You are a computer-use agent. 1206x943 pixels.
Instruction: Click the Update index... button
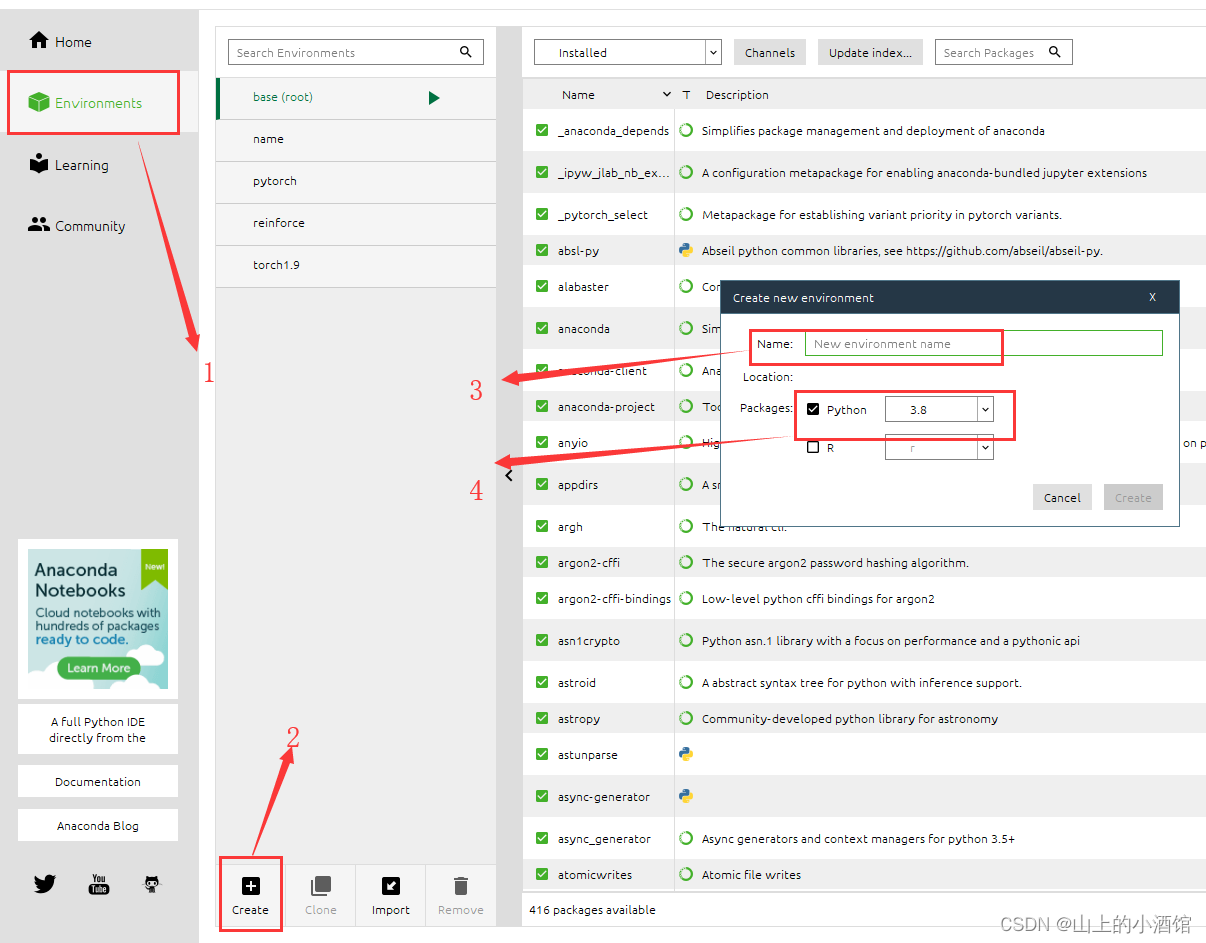pos(870,52)
